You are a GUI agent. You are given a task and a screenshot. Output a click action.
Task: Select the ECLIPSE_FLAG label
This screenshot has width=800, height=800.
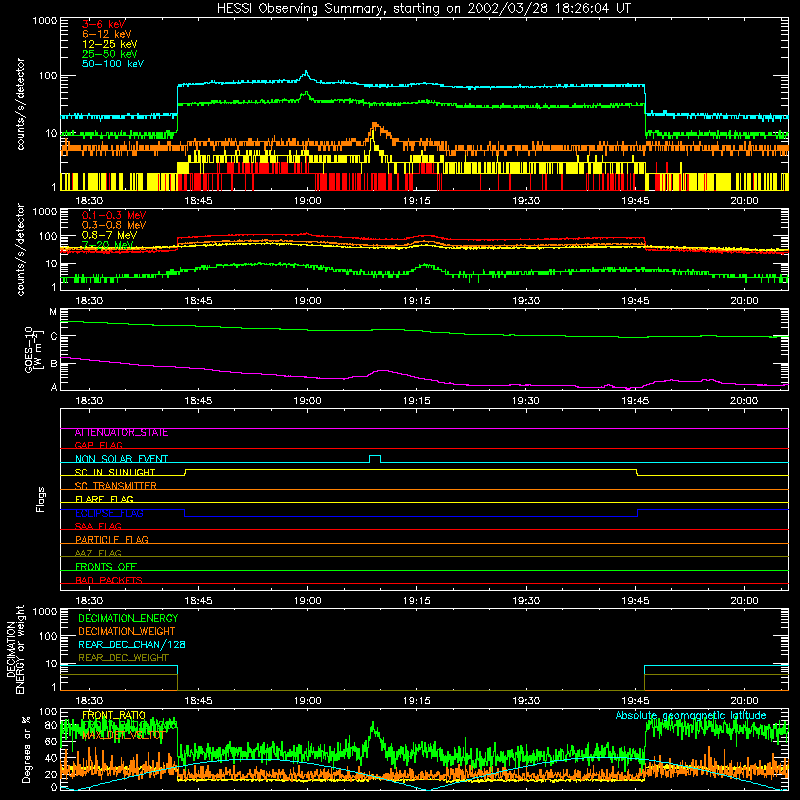click(x=109, y=513)
